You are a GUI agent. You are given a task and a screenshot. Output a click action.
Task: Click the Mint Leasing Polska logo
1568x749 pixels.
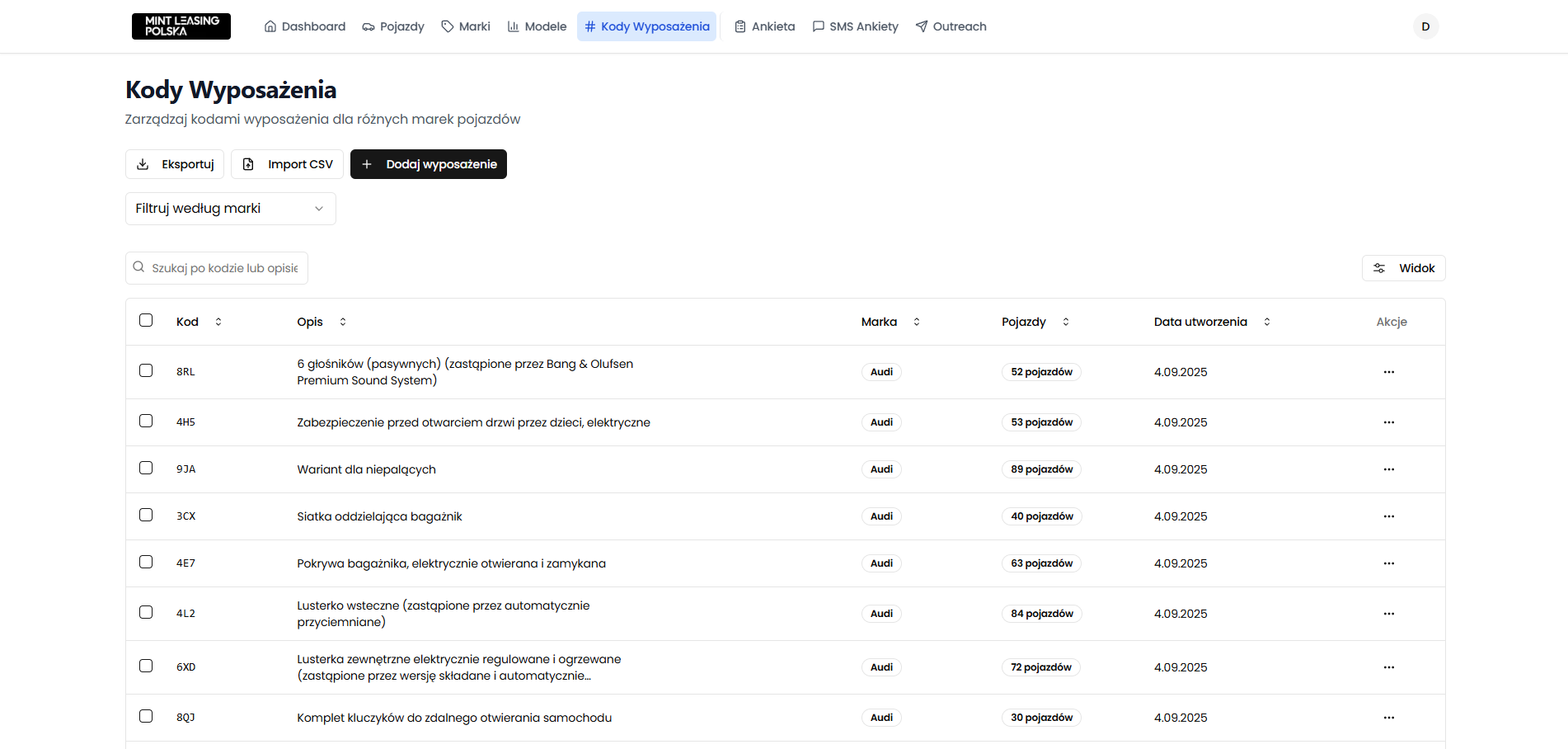pos(181,26)
